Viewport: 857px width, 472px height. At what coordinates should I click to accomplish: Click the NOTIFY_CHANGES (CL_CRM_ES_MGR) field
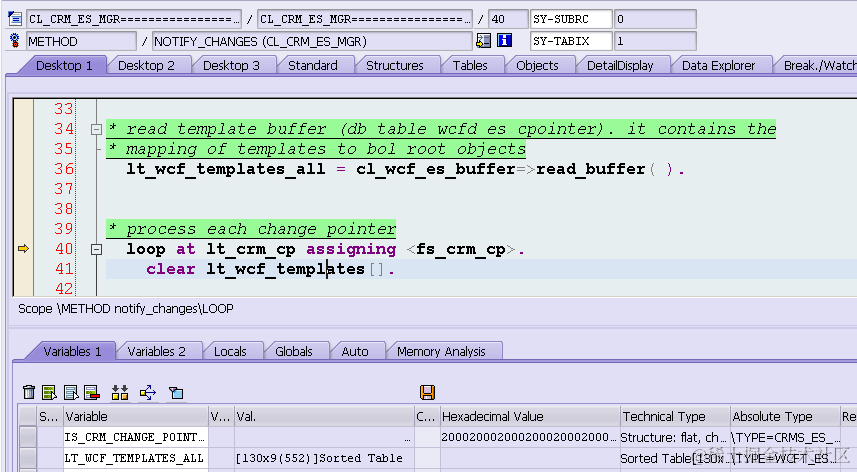click(x=312, y=41)
